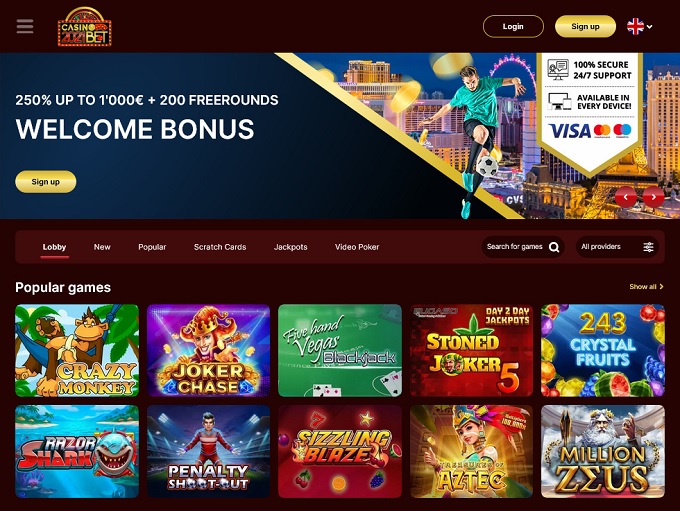
Task: Launch the Million Zeus game tile
Action: pos(603,452)
